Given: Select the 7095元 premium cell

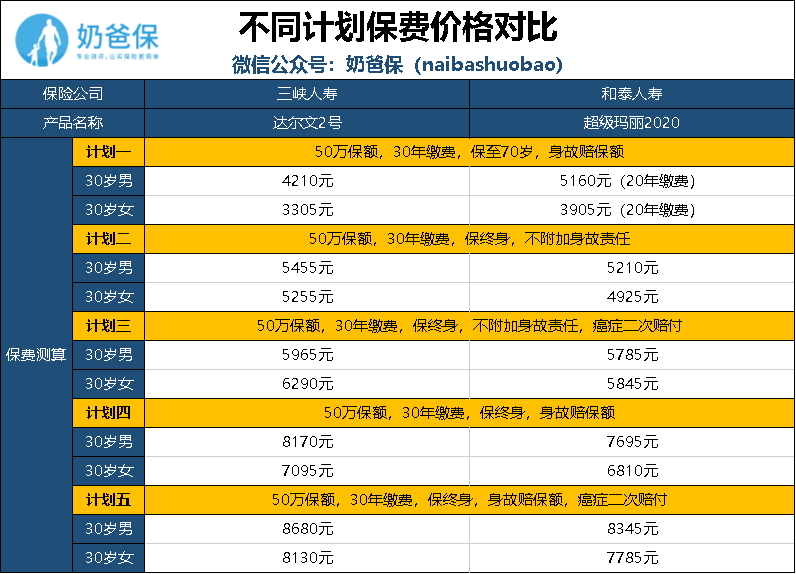Looking at the screenshot, I should pos(307,470).
